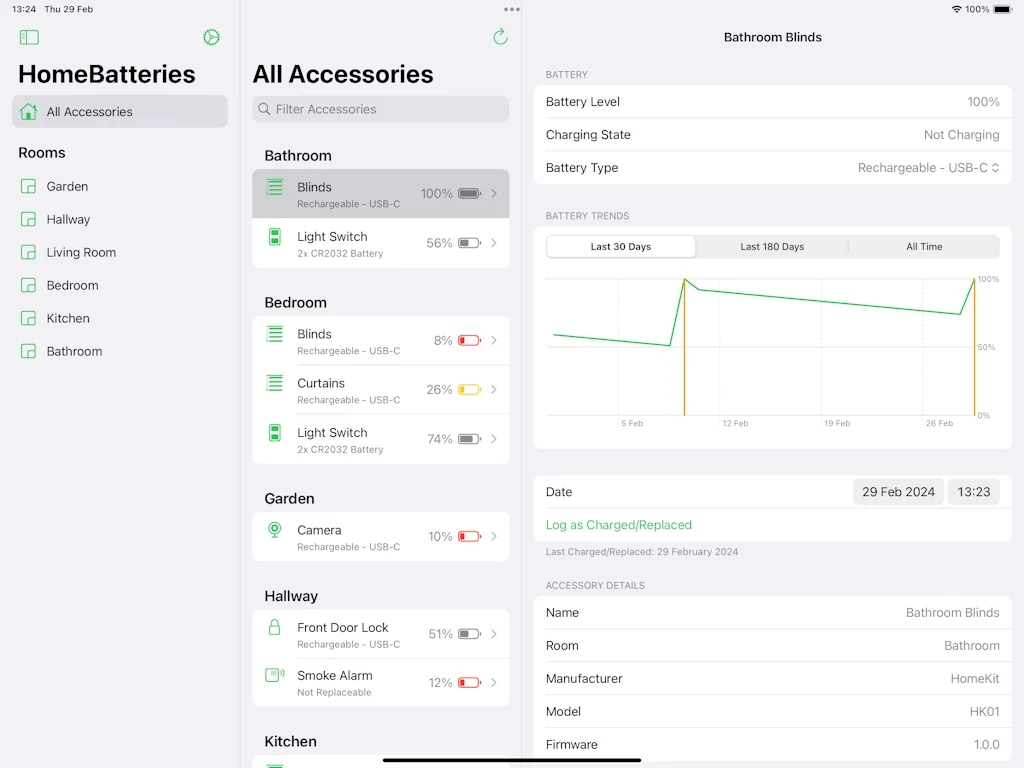Click the Living Room room icon

point(28,252)
